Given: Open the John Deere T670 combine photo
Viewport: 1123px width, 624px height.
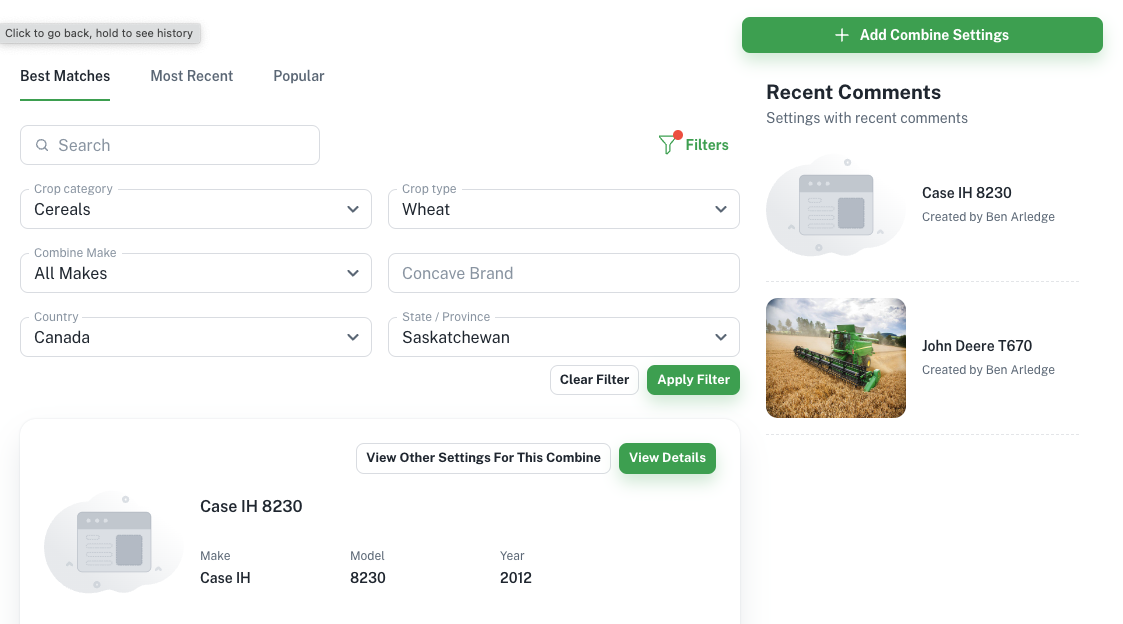Looking at the screenshot, I should point(836,358).
